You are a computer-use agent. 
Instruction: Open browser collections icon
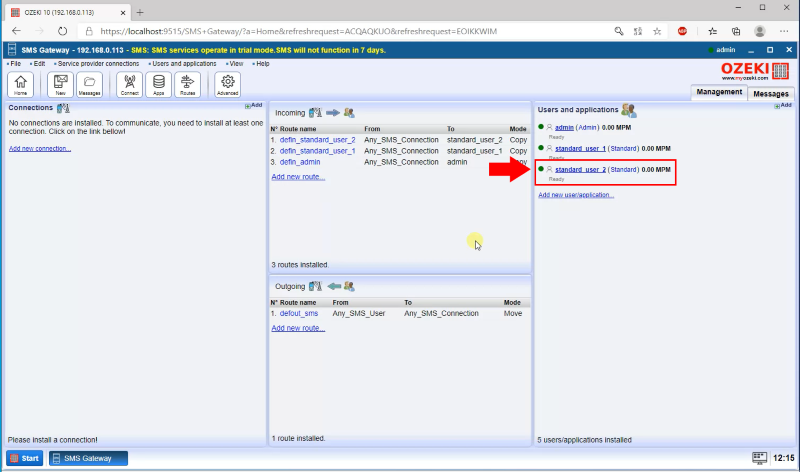coord(736,31)
